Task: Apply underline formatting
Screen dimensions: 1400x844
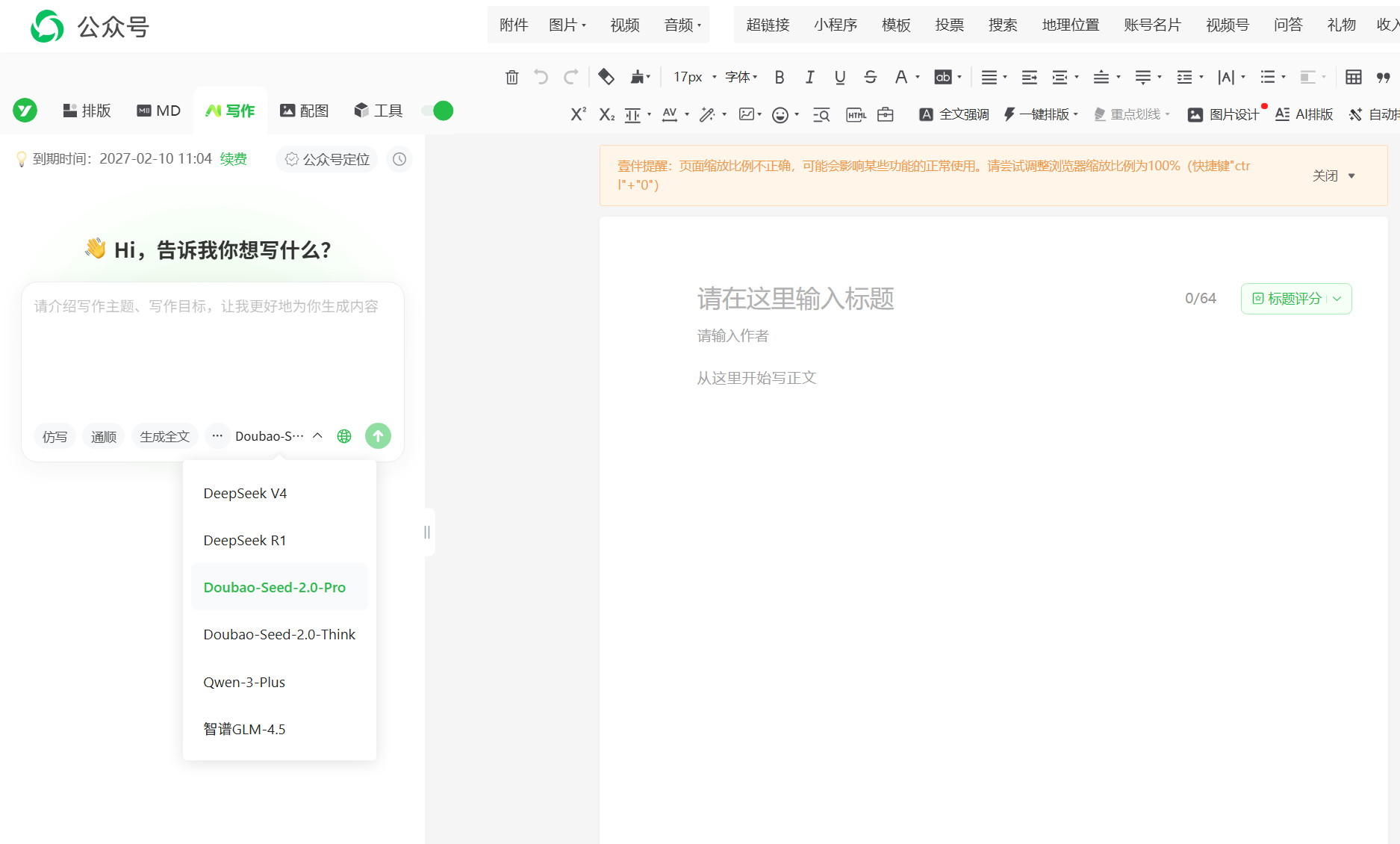Action: pos(840,77)
